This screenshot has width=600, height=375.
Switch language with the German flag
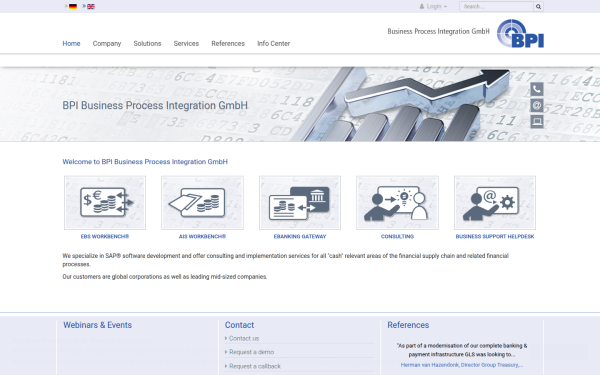click(73, 7)
